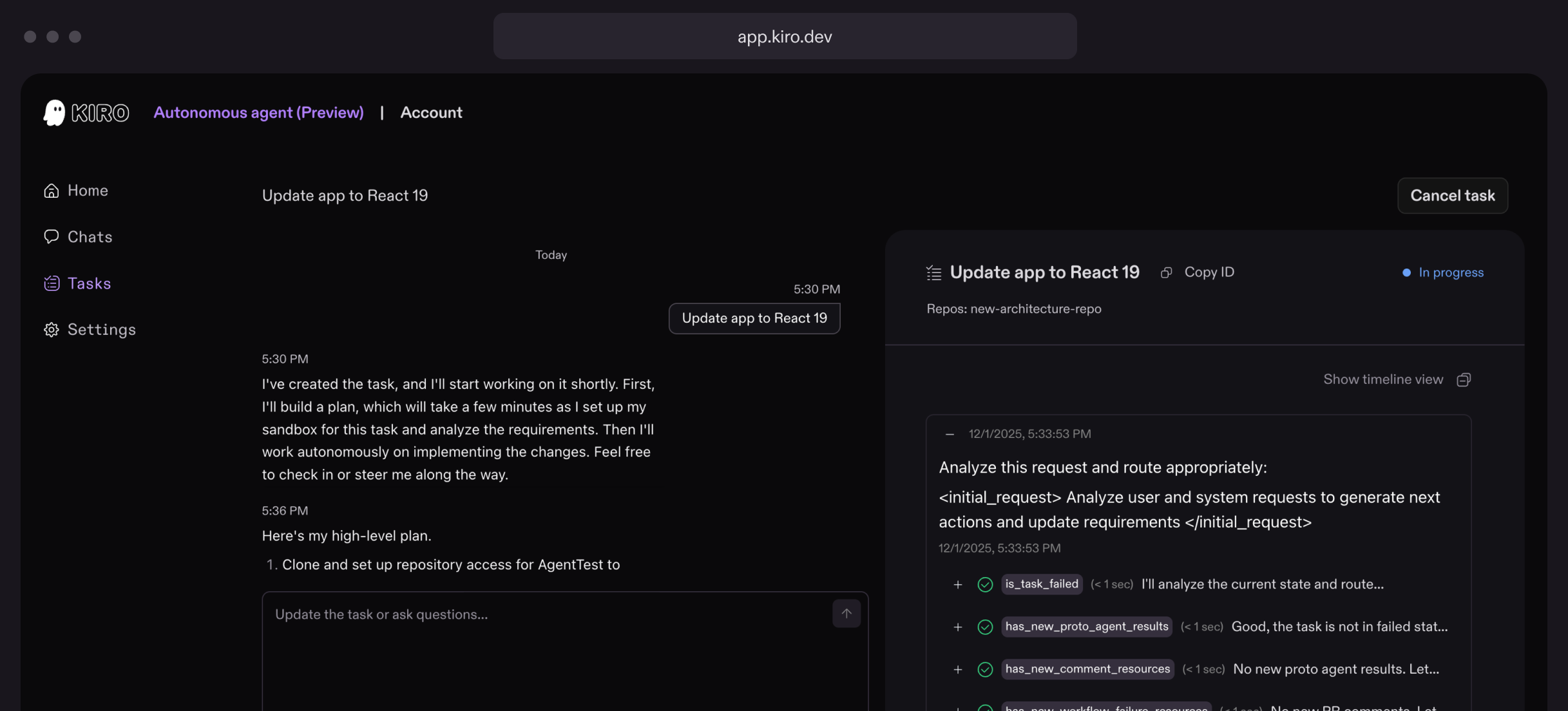The image size is (1568, 711).
Task: Expand the is_task_failed step details
Action: click(x=957, y=585)
